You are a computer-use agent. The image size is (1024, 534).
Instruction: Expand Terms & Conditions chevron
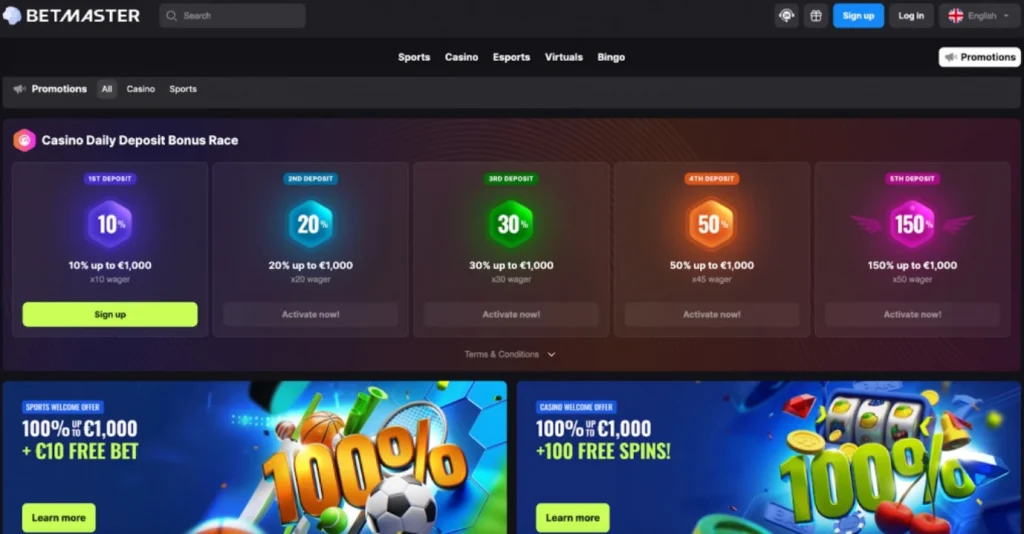551,354
